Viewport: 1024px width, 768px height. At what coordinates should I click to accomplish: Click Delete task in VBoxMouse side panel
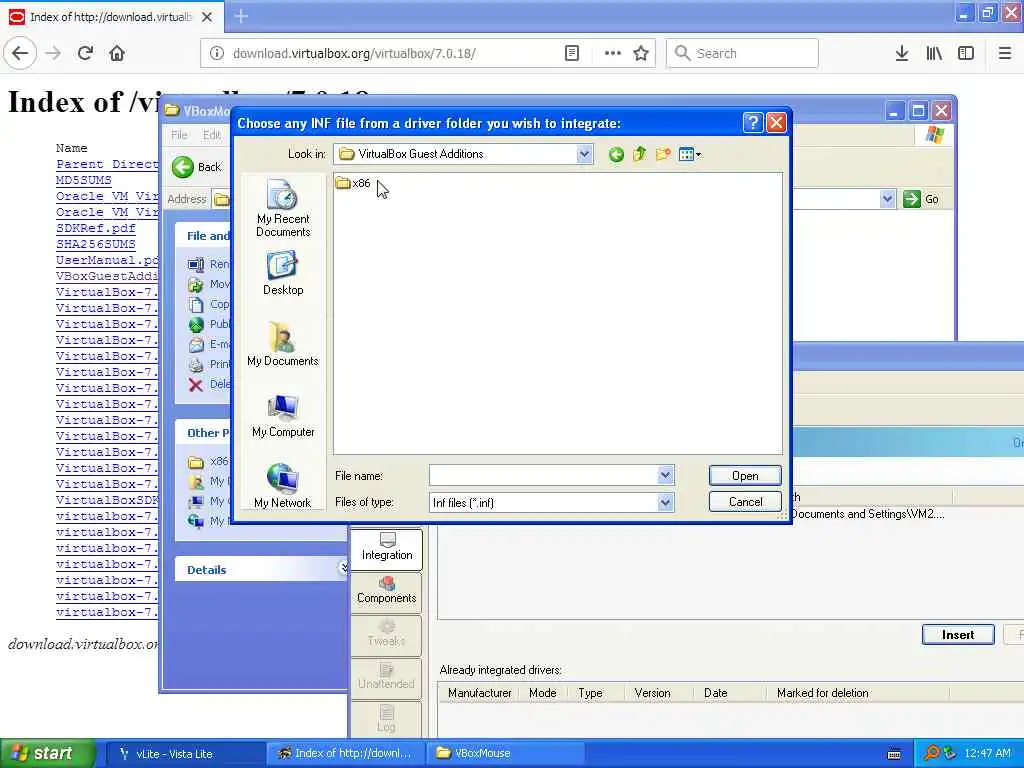click(x=209, y=384)
